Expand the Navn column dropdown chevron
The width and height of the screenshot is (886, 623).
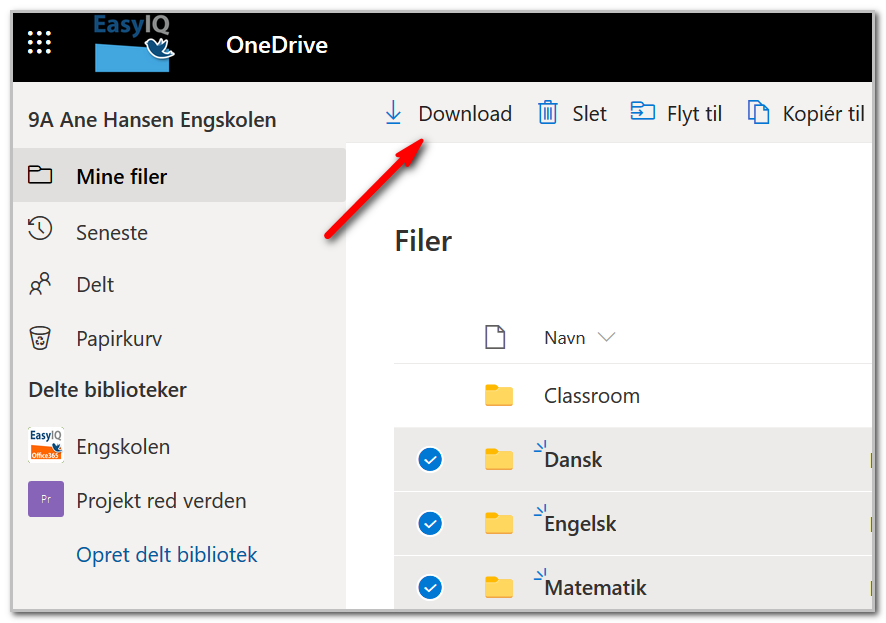[606, 337]
